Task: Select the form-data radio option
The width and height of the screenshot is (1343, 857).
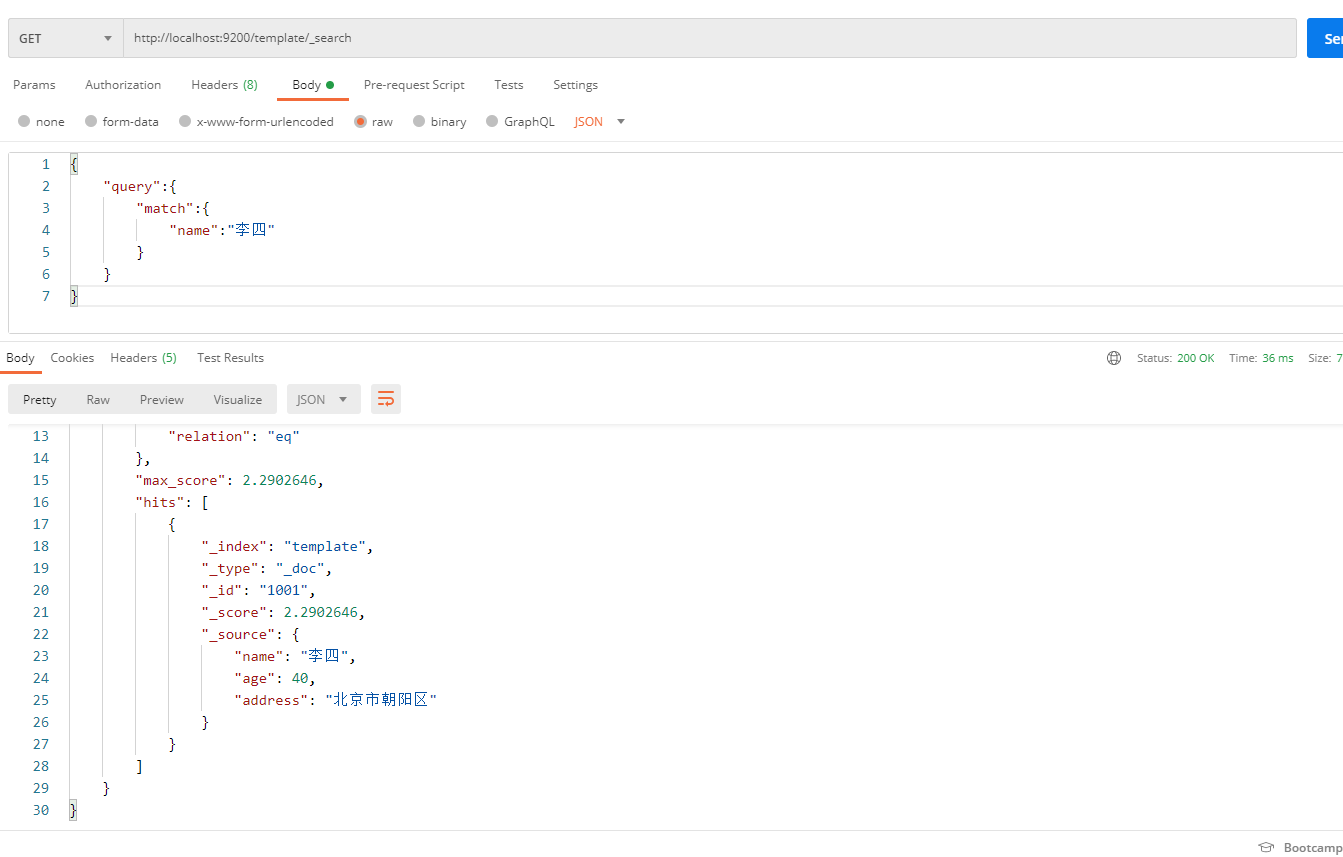Action: [x=91, y=121]
